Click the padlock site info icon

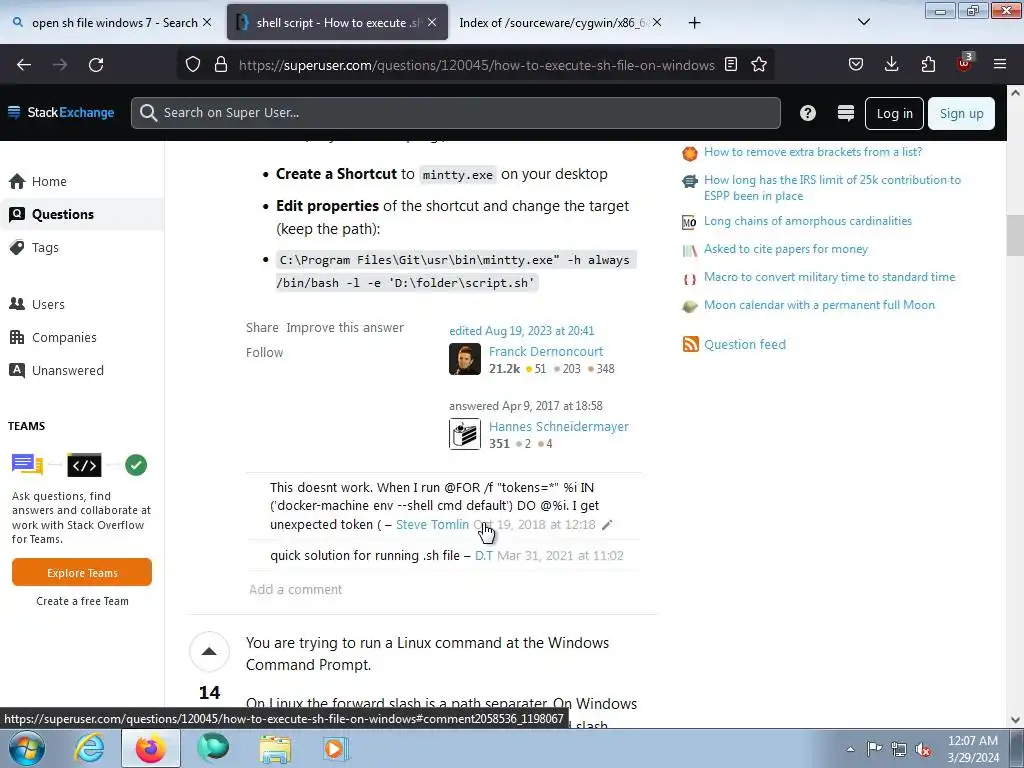pos(221,65)
